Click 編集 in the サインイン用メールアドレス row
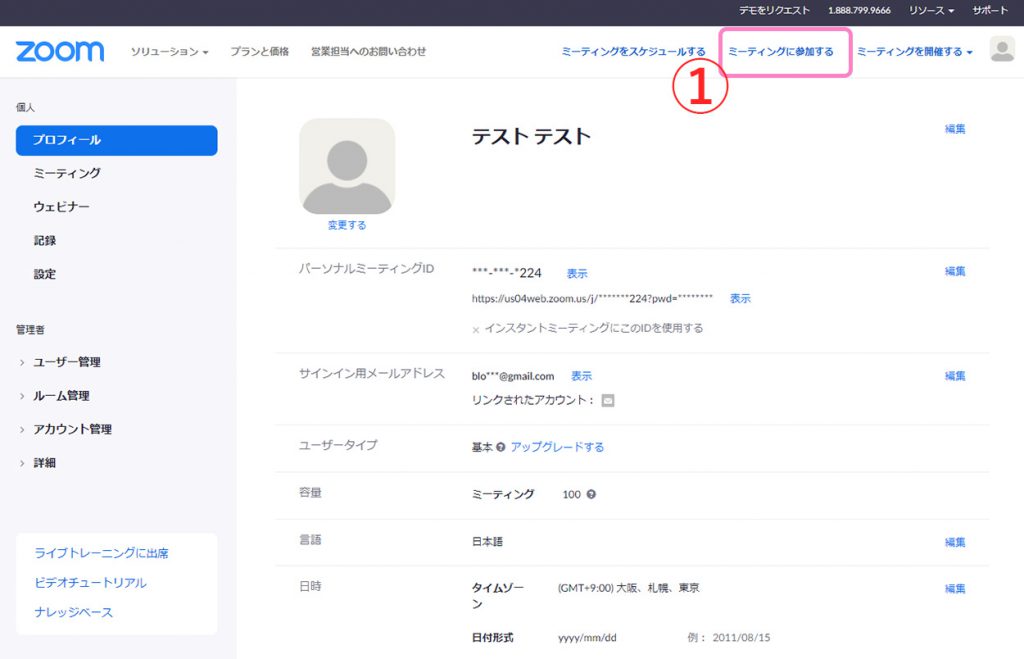This screenshot has height=659, width=1024. click(955, 376)
